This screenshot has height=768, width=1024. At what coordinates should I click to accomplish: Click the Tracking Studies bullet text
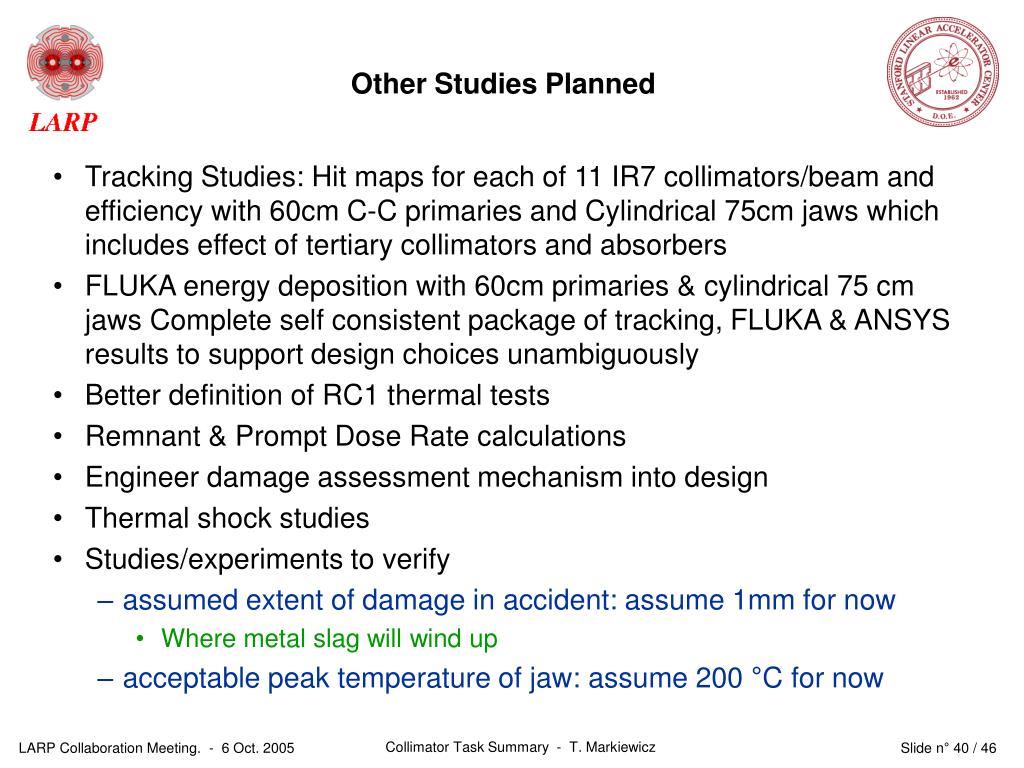(x=512, y=211)
